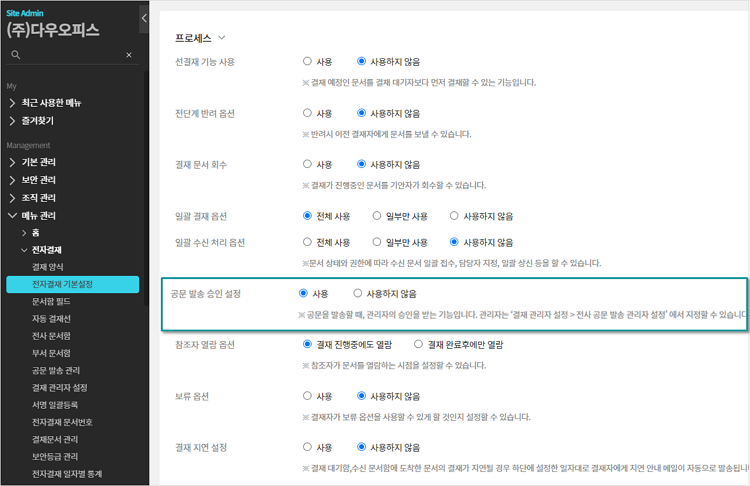The image size is (750, 486).
Task: Choose 일부만 사용 for 일괄 결재 옵션
Action: [377, 215]
